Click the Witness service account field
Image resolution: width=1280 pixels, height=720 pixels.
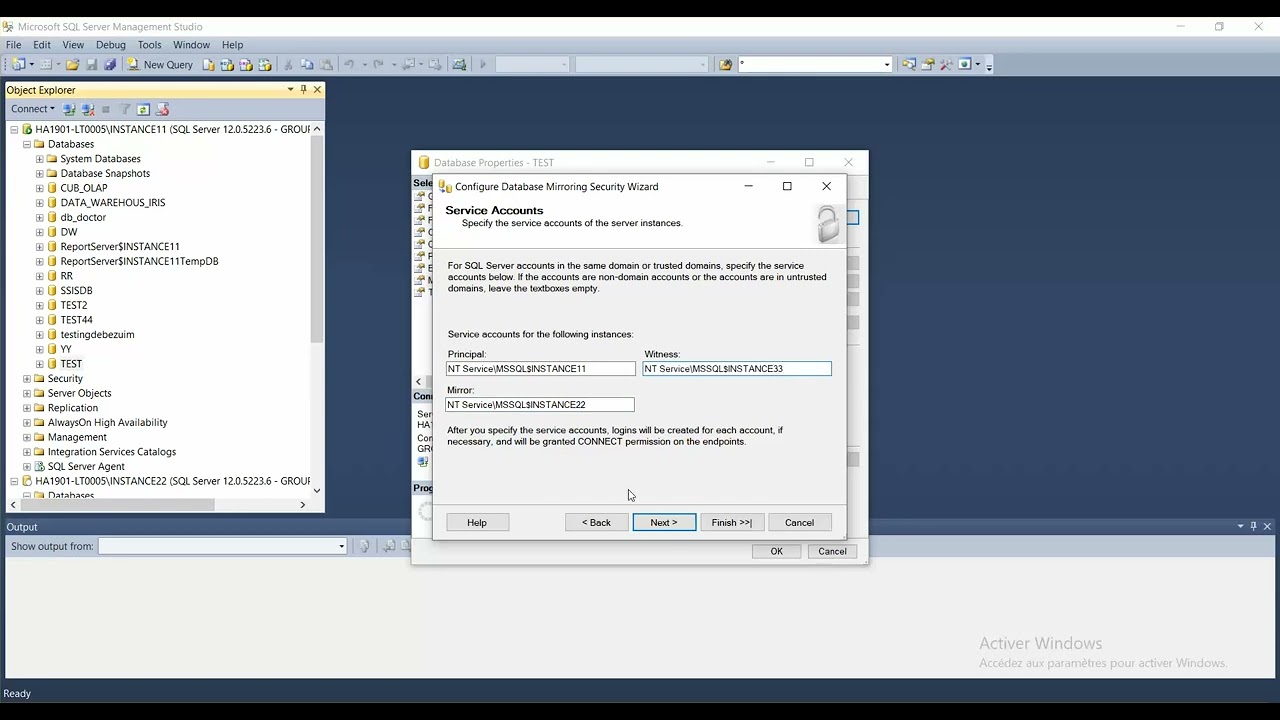737,369
